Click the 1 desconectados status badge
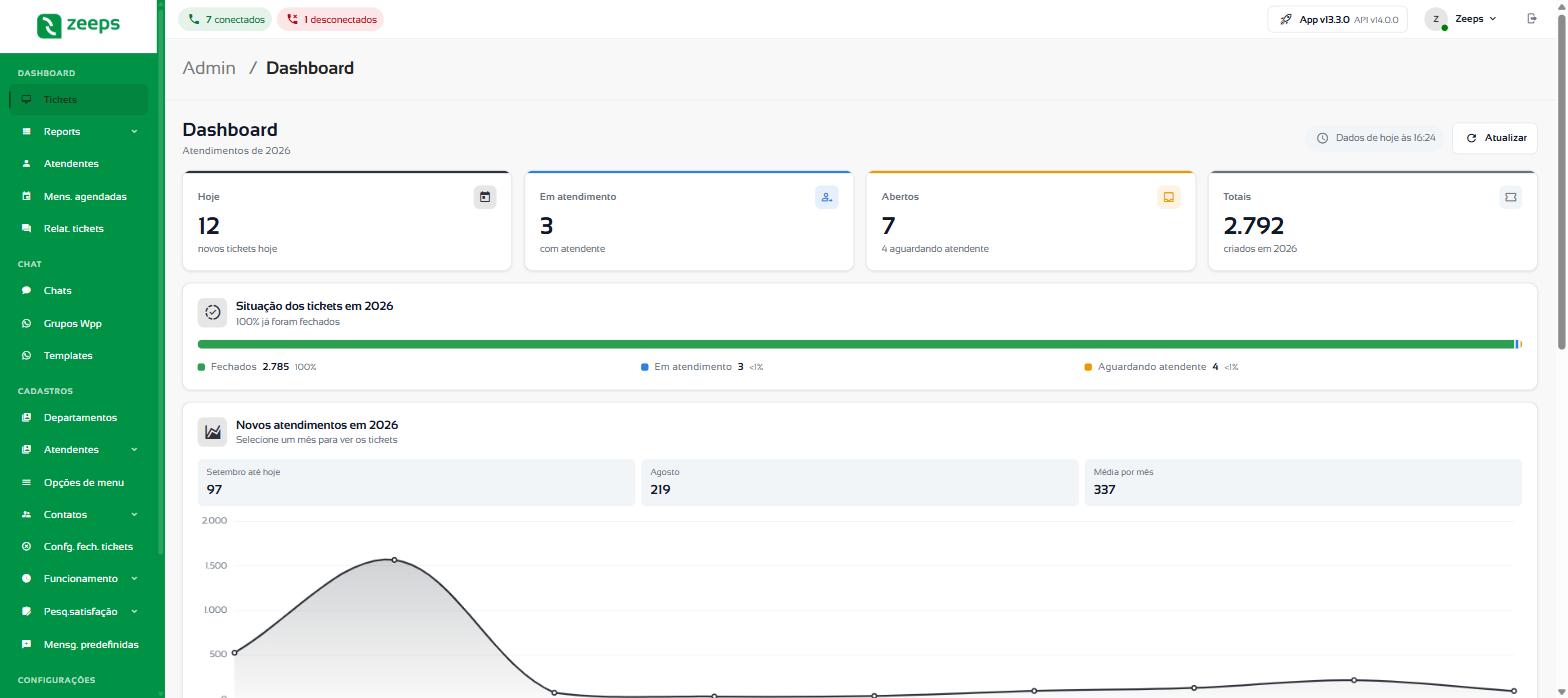1568x698 pixels. pos(330,19)
